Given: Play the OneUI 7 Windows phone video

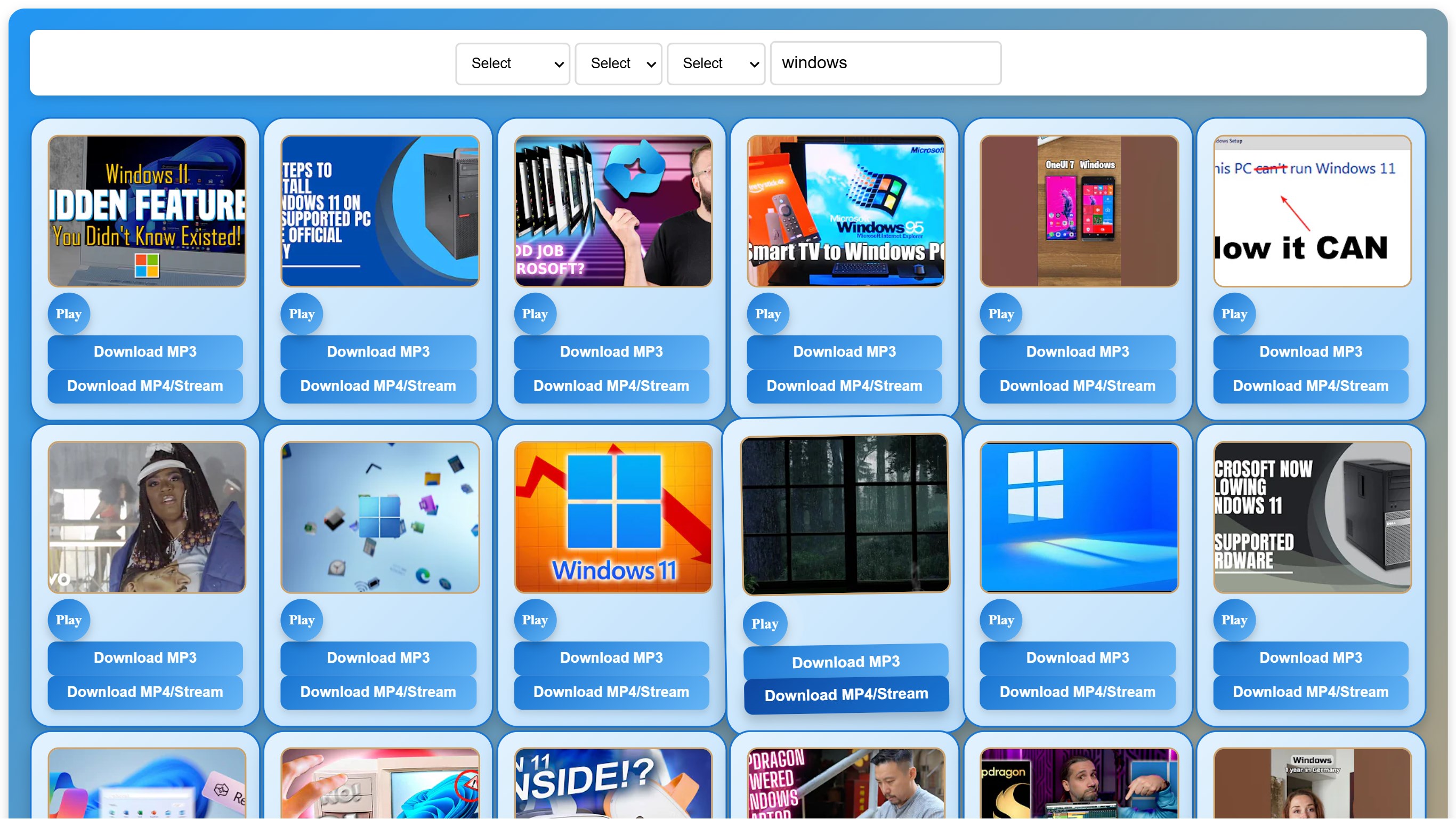Looking at the screenshot, I should point(1000,314).
